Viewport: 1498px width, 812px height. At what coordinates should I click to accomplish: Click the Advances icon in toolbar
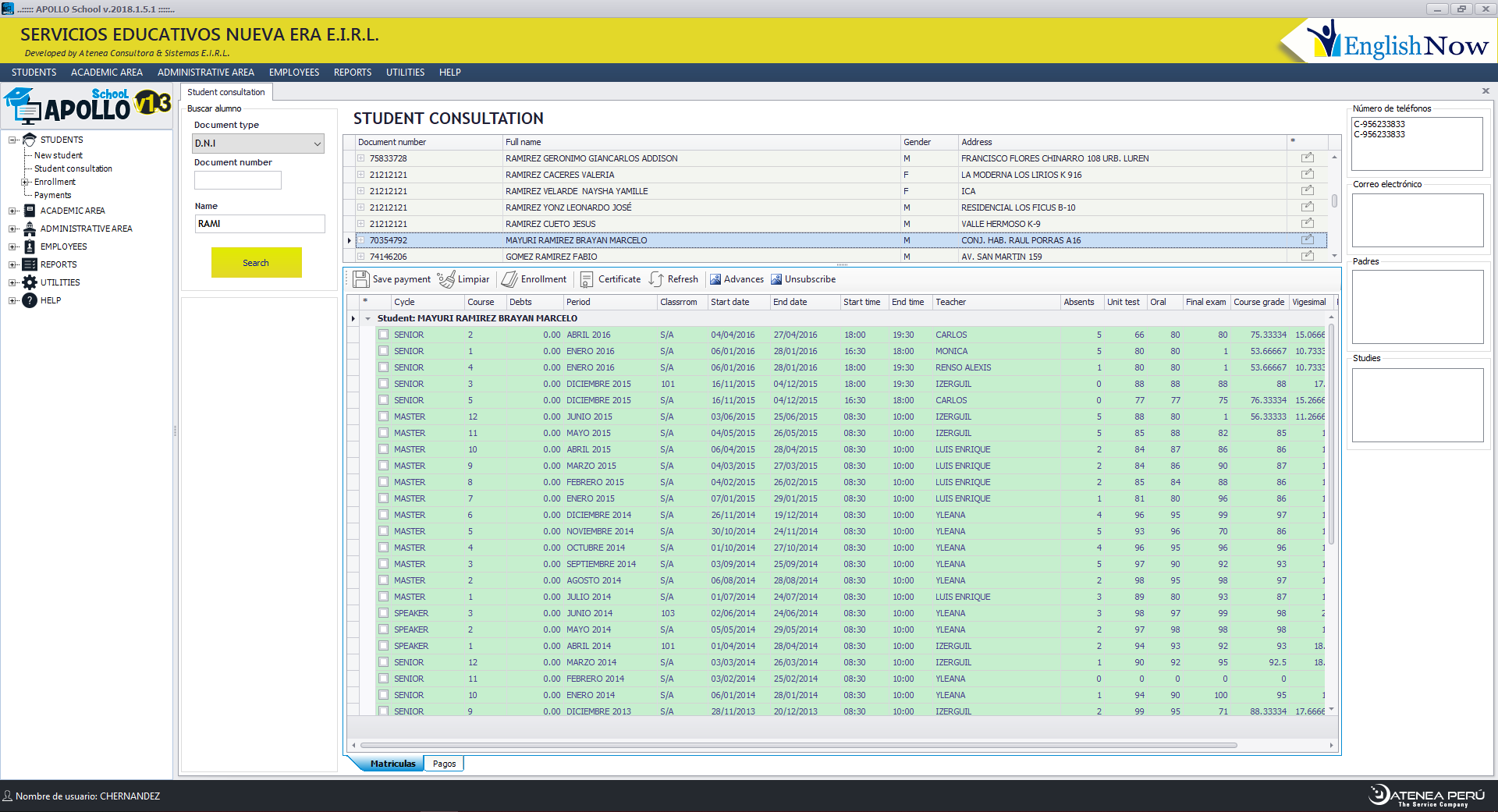pyautogui.click(x=715, y=279)
